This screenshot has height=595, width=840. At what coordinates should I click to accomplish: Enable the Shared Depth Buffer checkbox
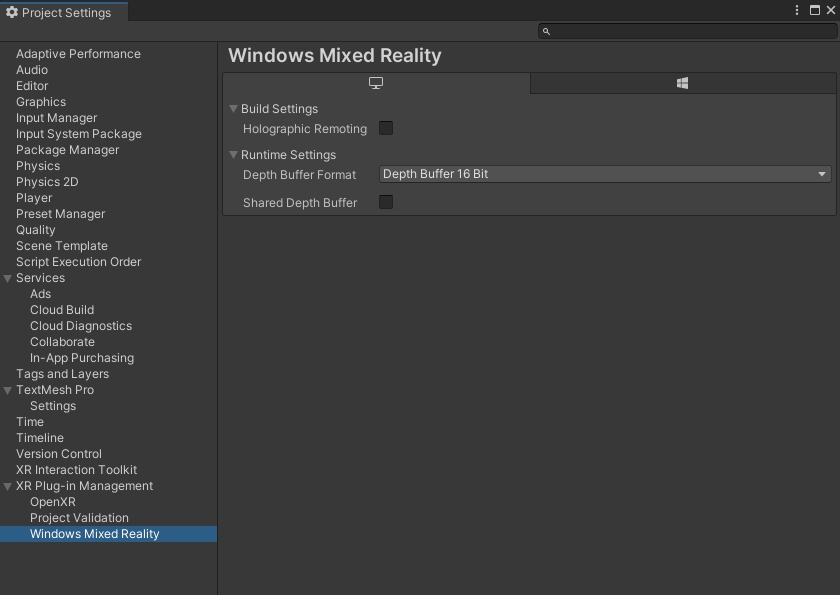tap(386, 202)
